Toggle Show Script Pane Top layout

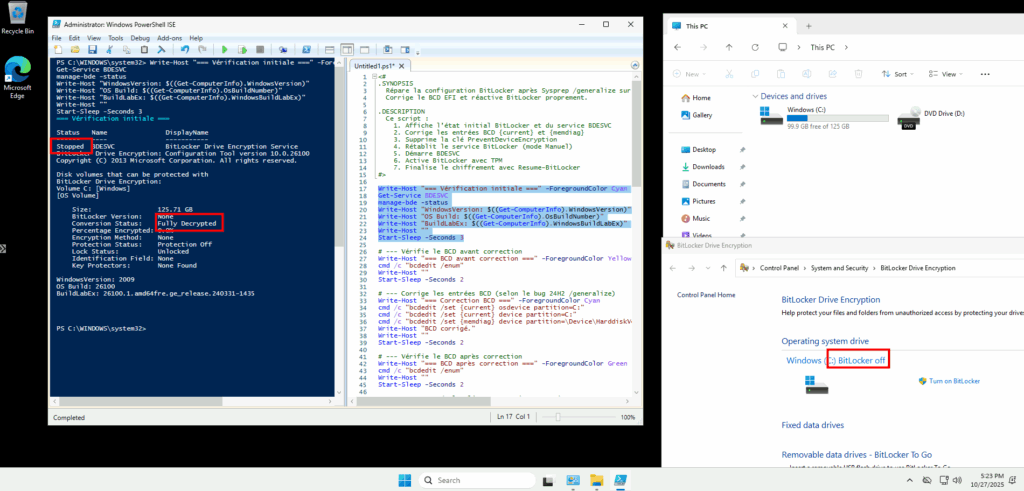pyautogui.click(x=329, y=49)
